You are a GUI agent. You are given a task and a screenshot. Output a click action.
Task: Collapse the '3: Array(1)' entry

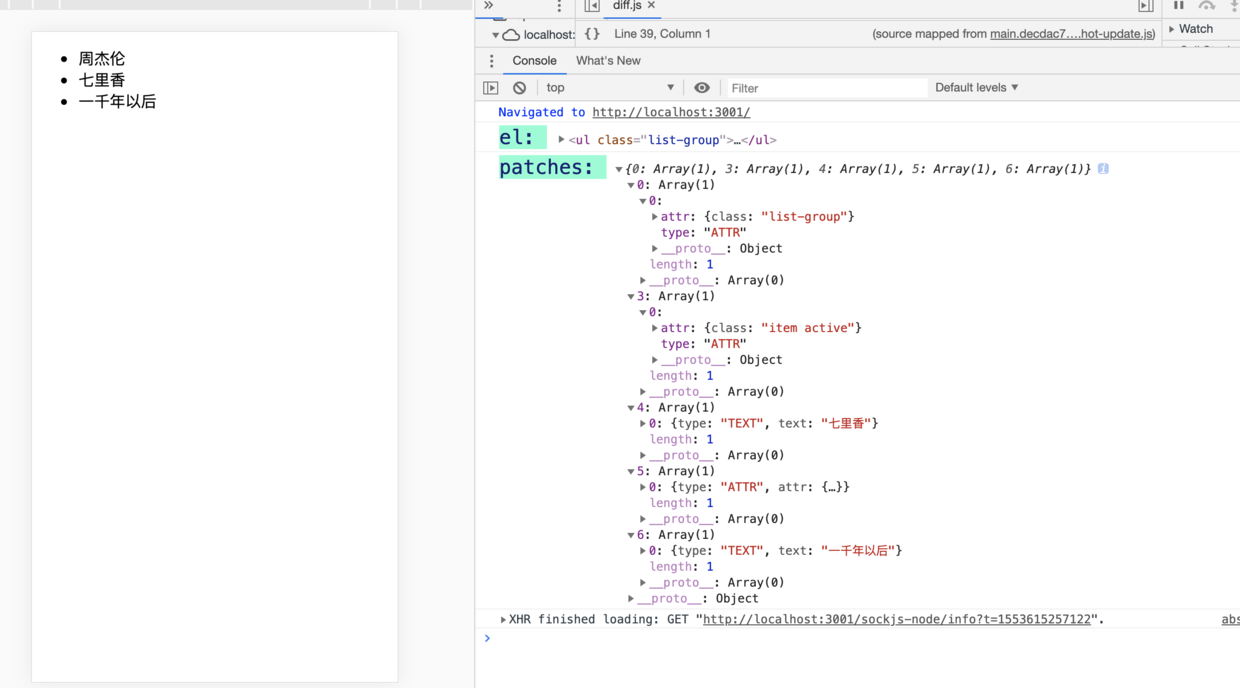630,296
